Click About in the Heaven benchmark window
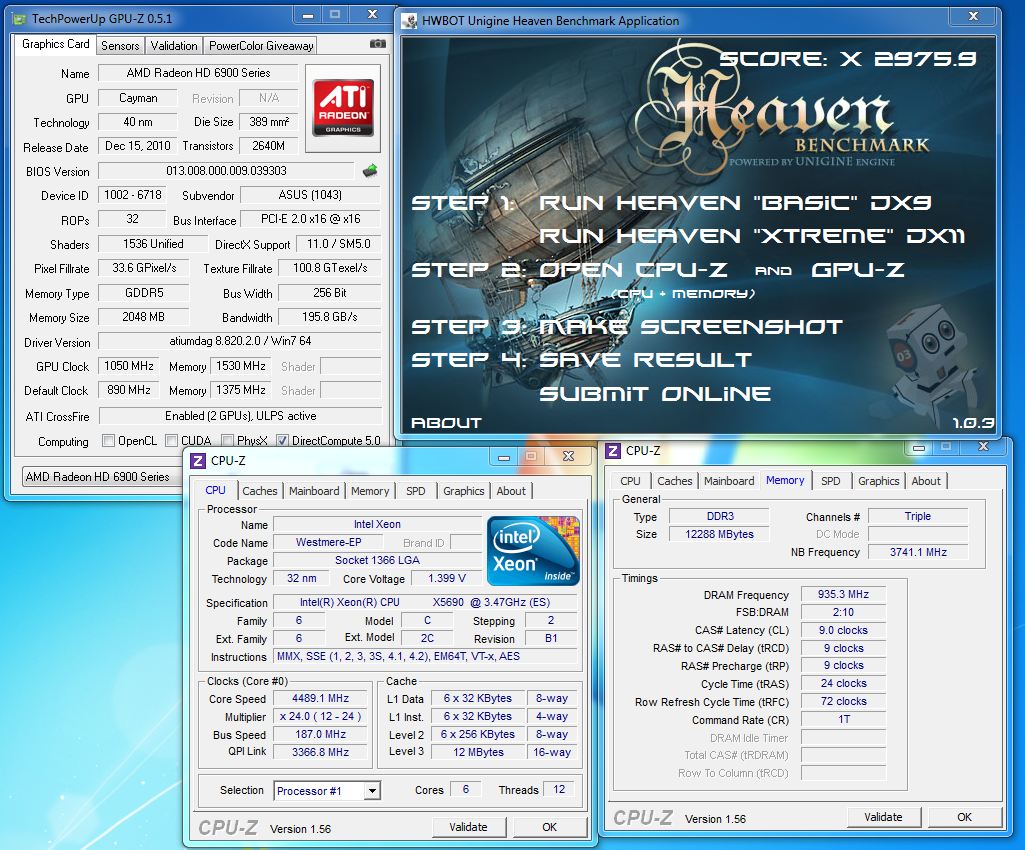 point(446,423)
